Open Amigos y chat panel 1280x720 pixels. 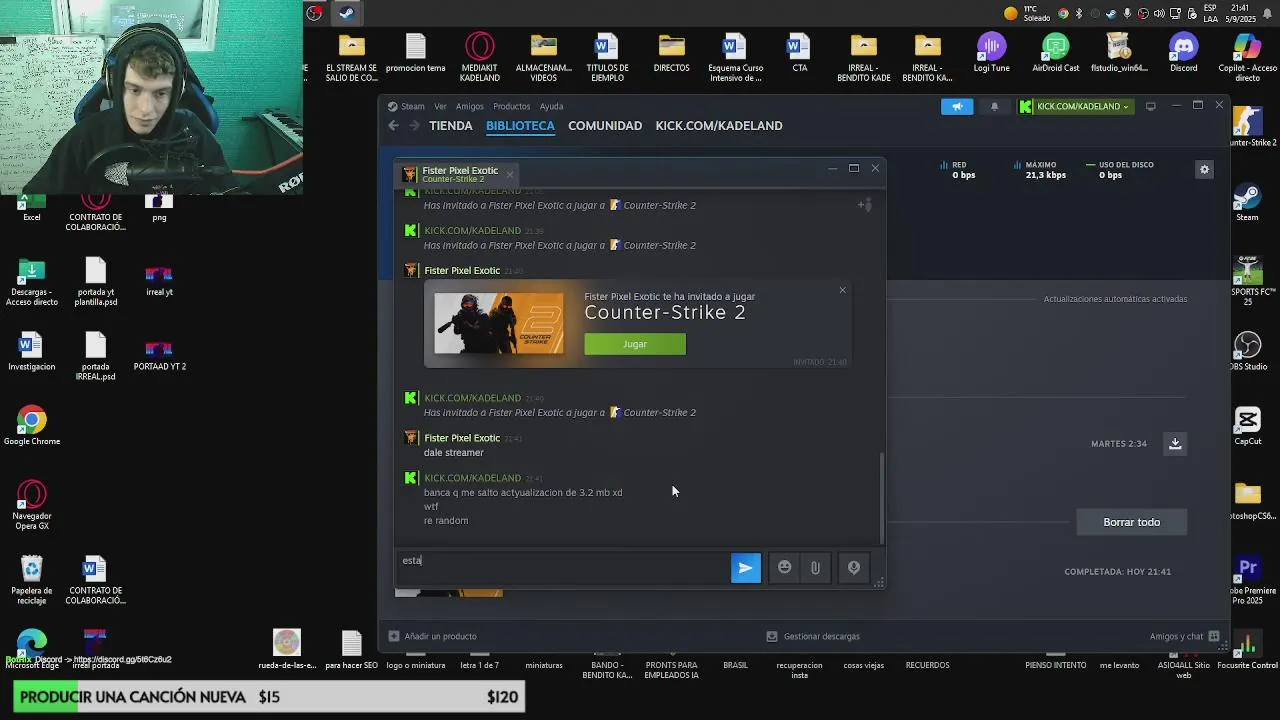point(1184,636)
